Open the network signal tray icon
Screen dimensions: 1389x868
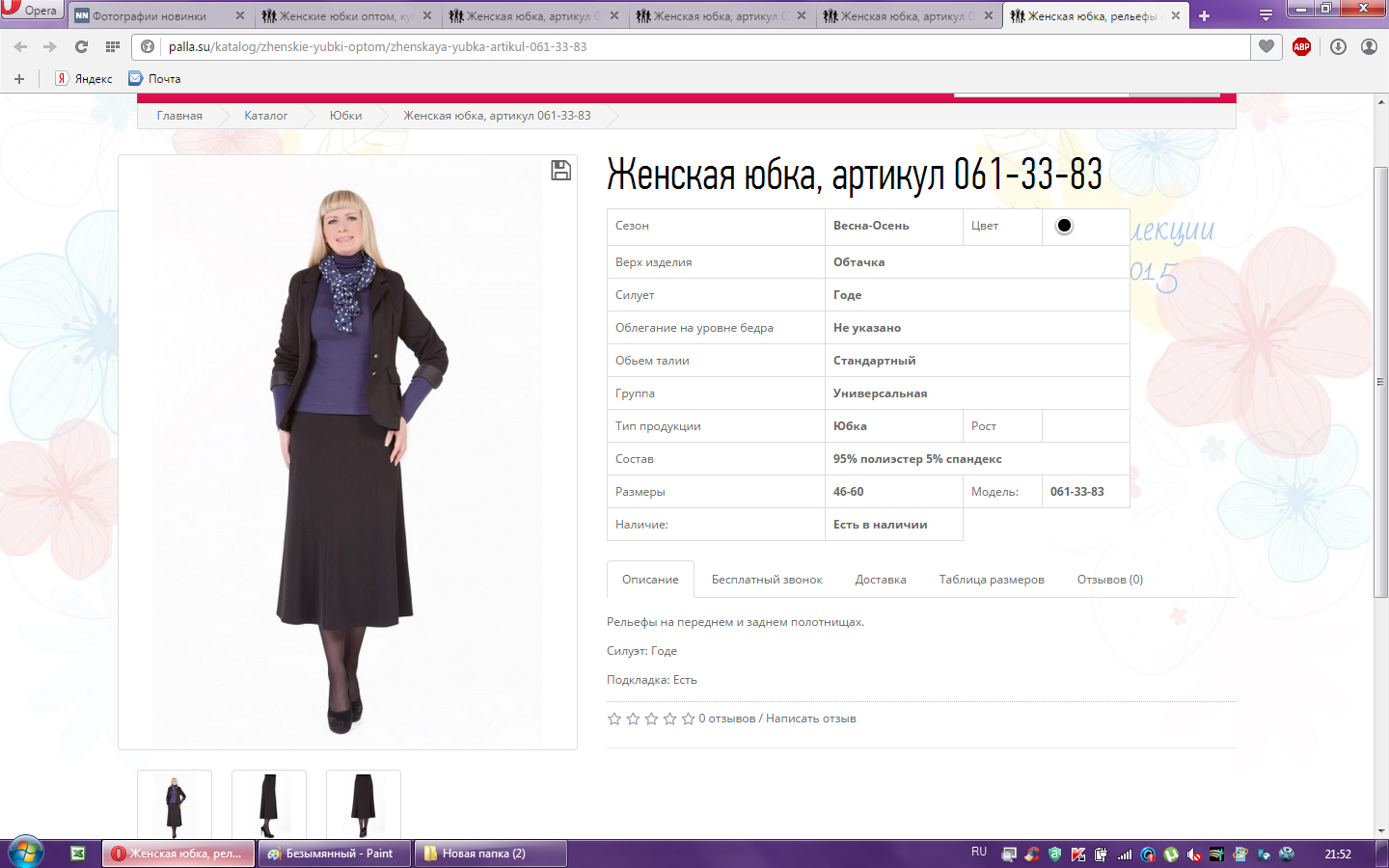(1125, 854)
